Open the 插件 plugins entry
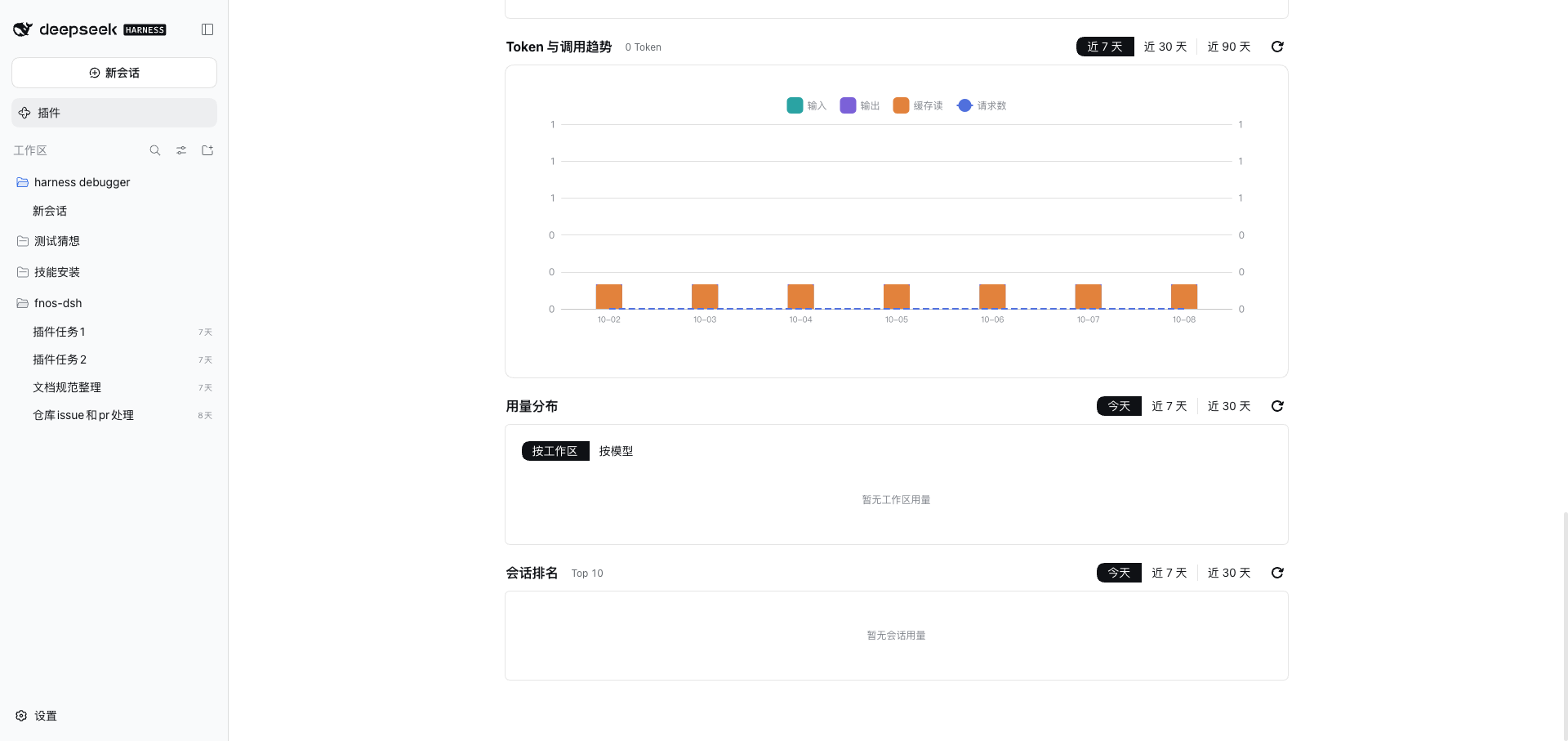 (114, 113)
